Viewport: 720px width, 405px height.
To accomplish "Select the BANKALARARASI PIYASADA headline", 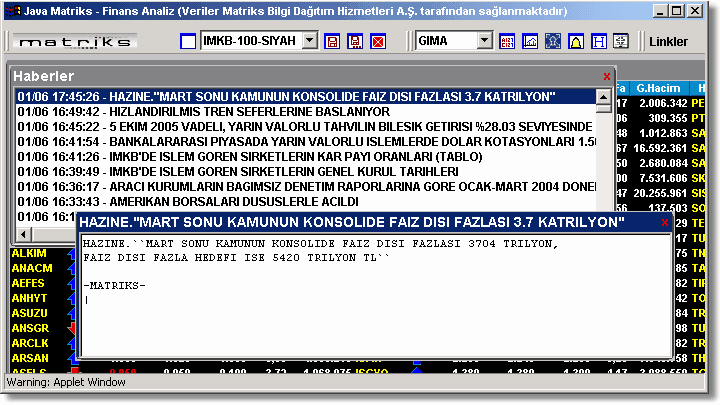I will (305, 141).
